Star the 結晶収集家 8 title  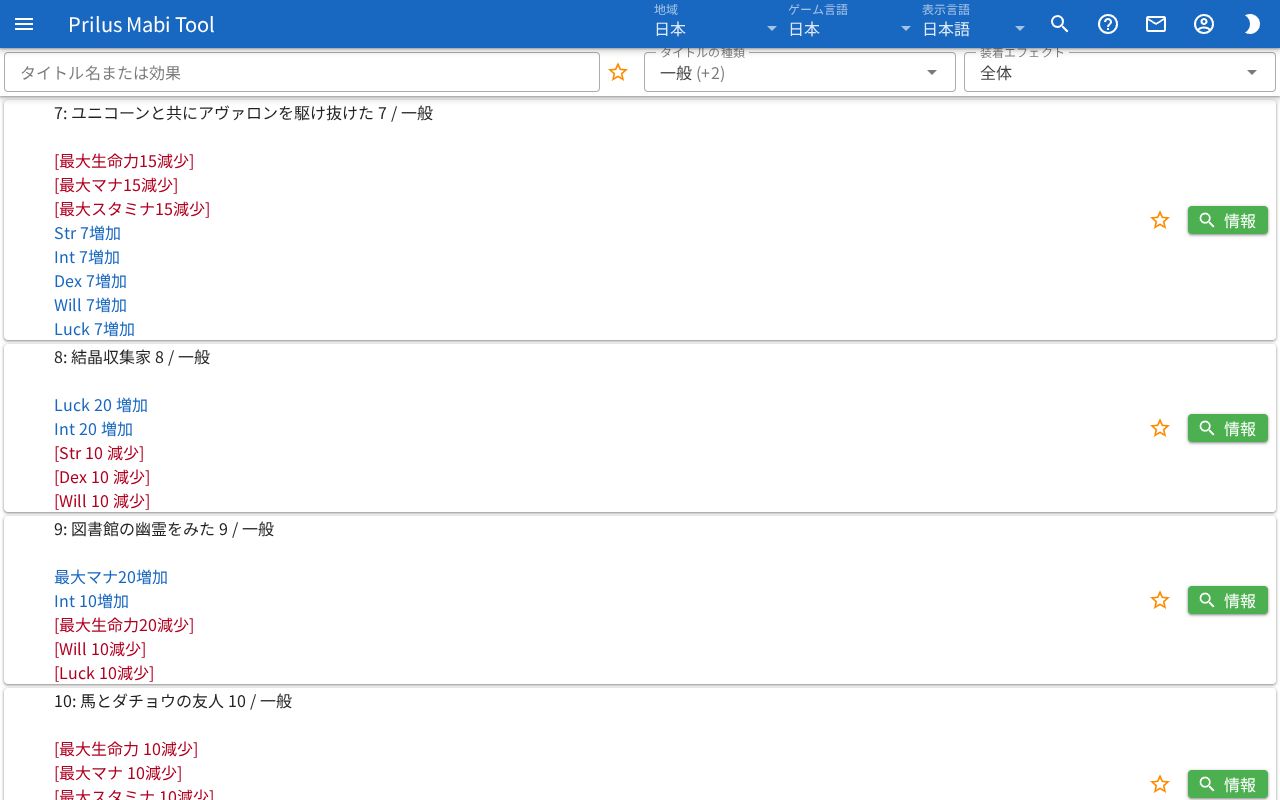pos(1160,428)
